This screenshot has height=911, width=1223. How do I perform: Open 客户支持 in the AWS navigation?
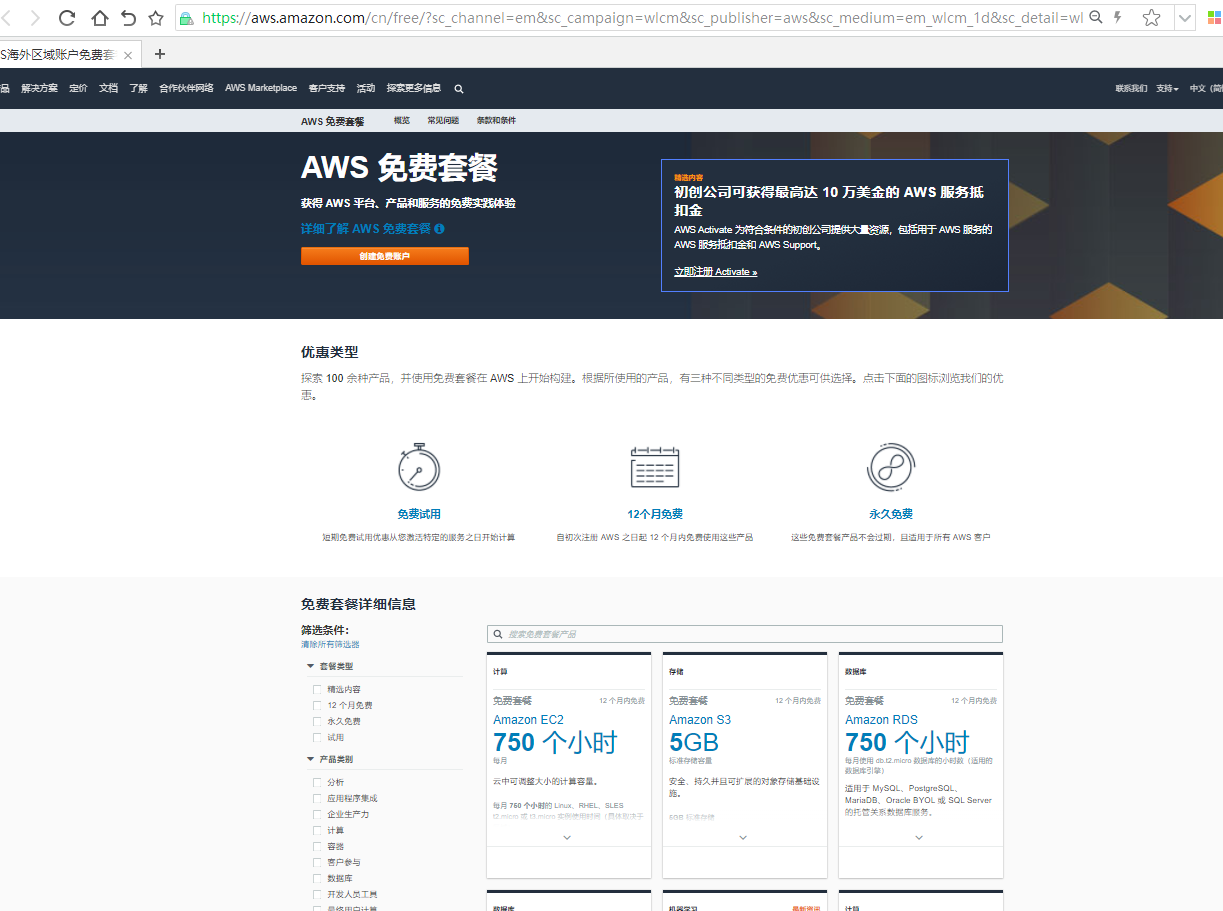327,88
